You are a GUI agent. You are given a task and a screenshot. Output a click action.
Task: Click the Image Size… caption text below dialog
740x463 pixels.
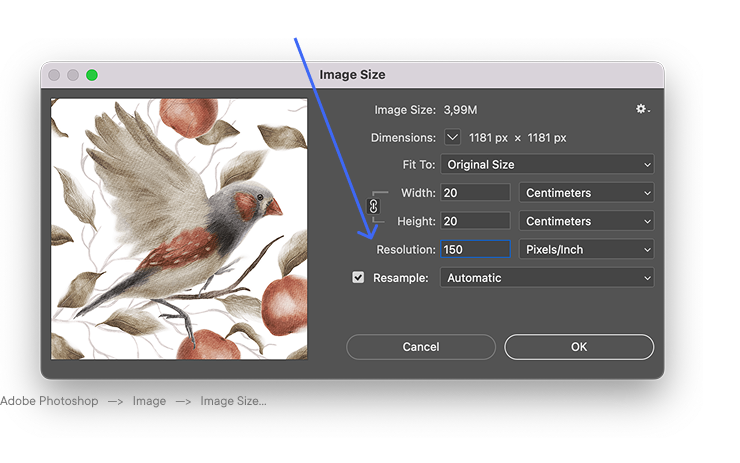tap(233, 401)
